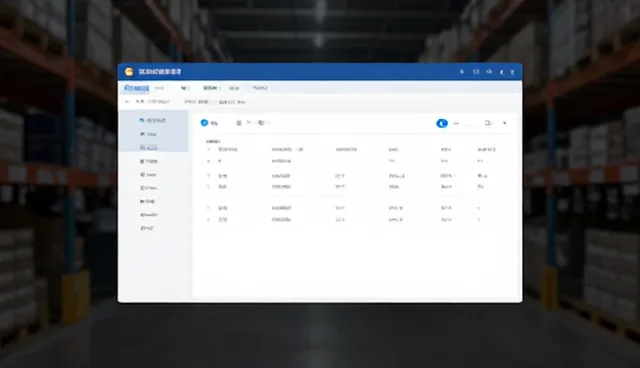Click the back arrow in the breadcrumb row
This screenshot has height=368, width=640.
pos(127,102)
